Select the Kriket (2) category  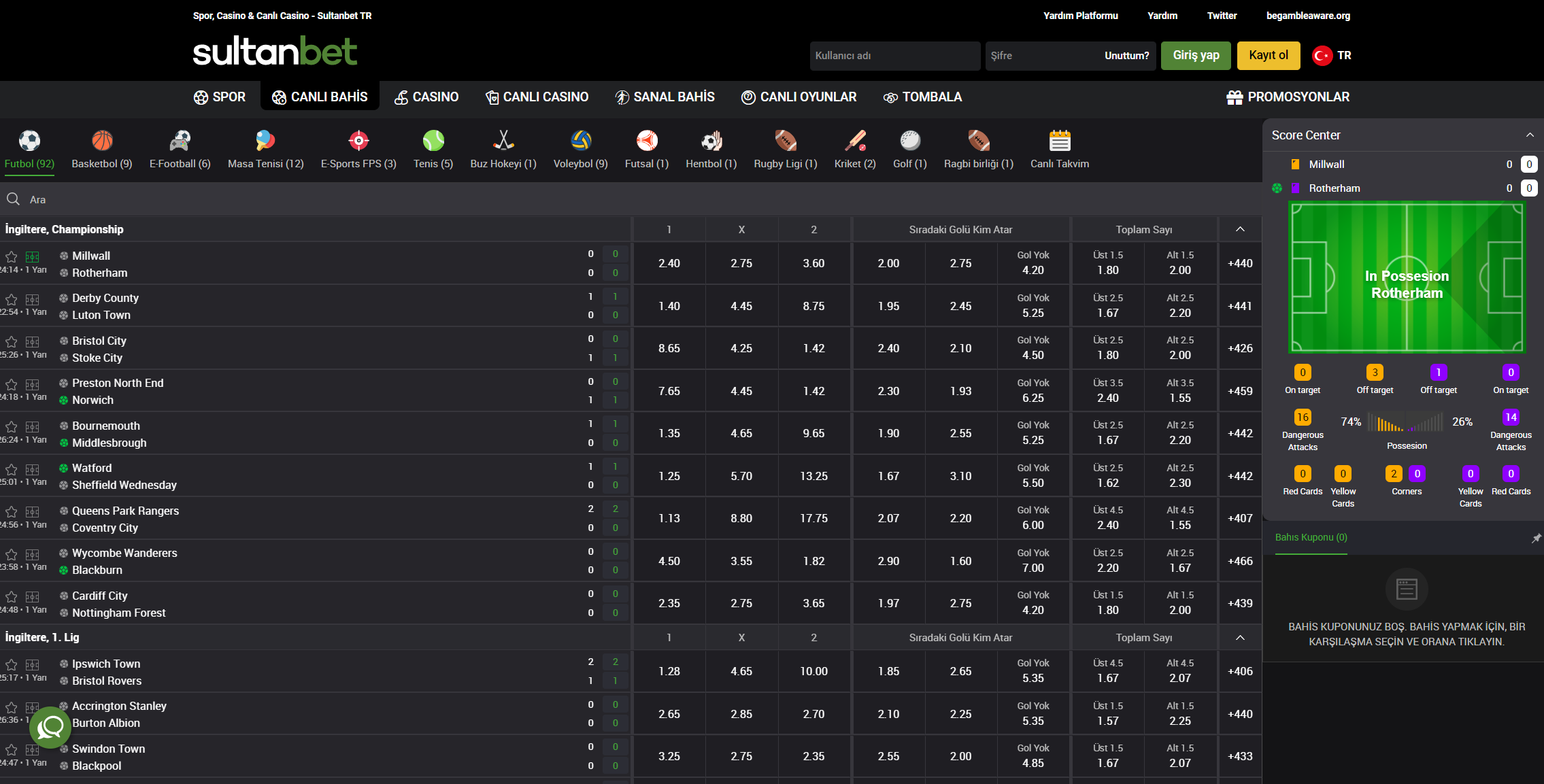(855, 150)
